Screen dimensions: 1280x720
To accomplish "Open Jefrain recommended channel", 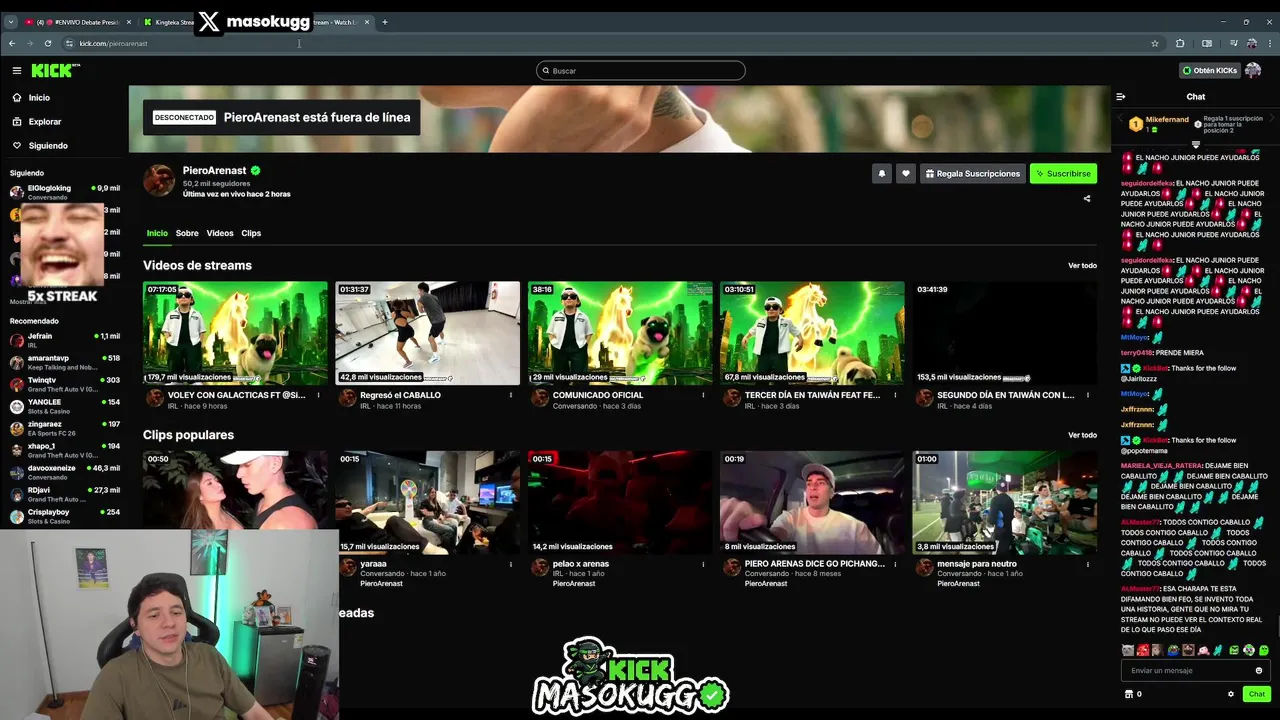I will (x=64, y=340).
